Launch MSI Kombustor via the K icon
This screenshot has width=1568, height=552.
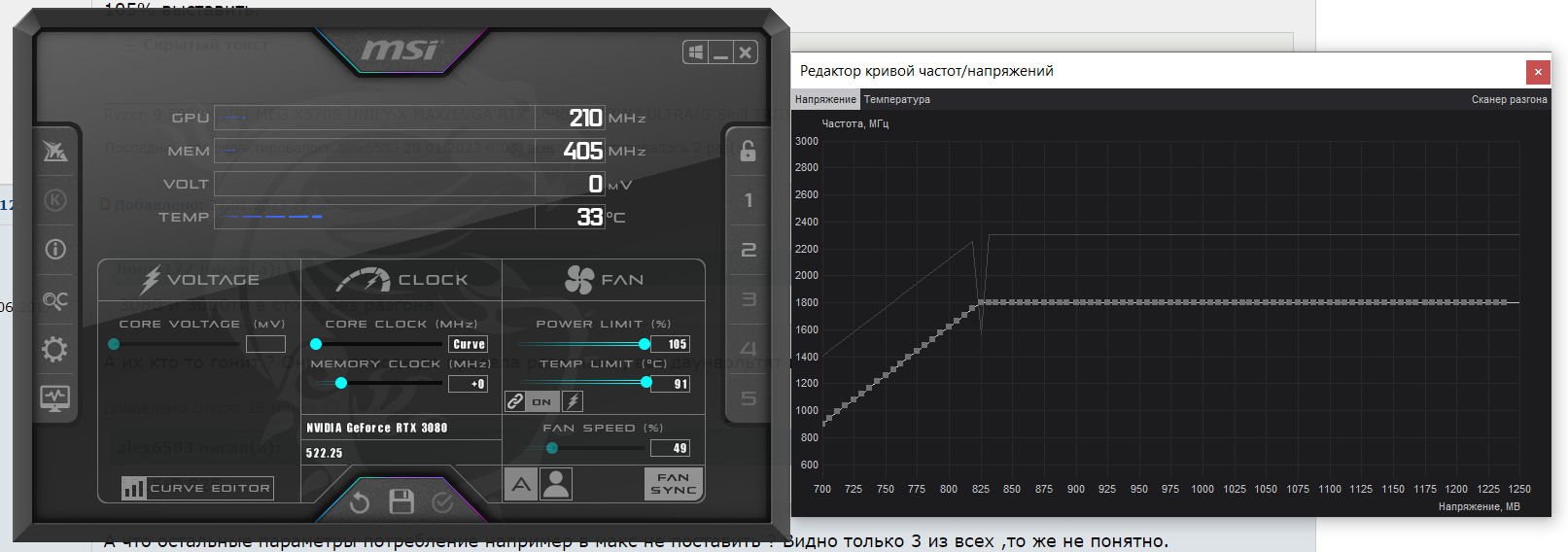click(x=55, y=200)
